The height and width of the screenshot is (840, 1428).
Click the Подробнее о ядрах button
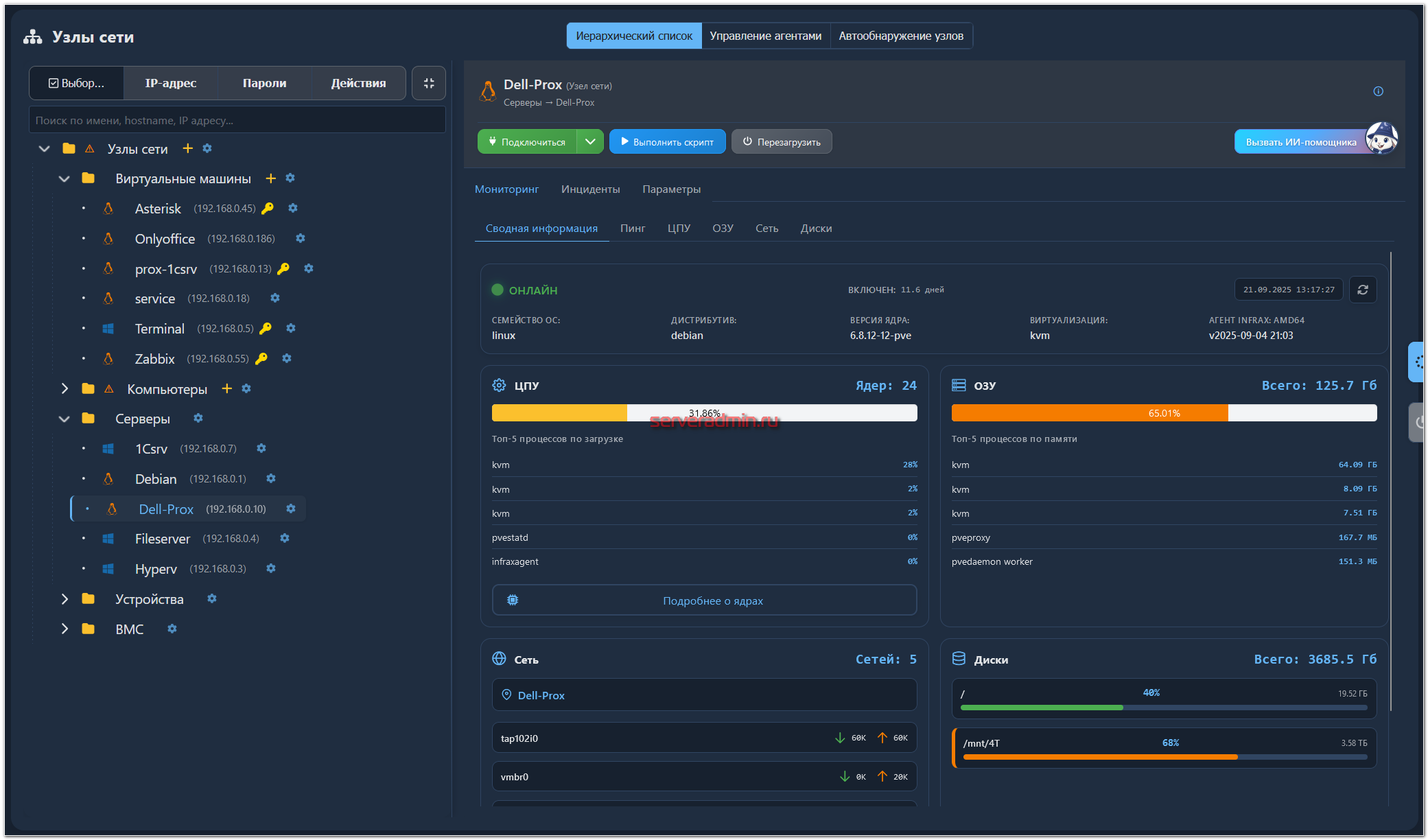pyautogui.click(x=704, y=600)
